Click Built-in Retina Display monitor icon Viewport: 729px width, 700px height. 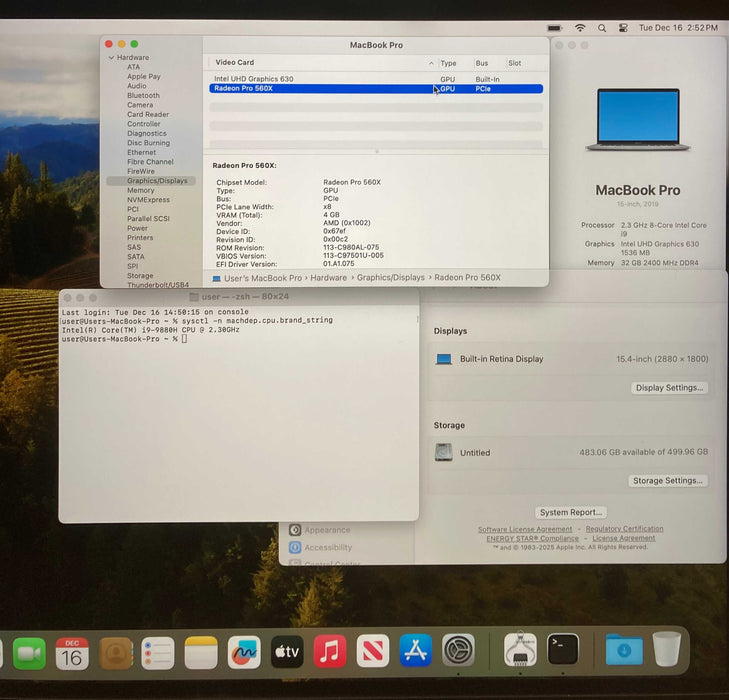click(x=444, y=359)
